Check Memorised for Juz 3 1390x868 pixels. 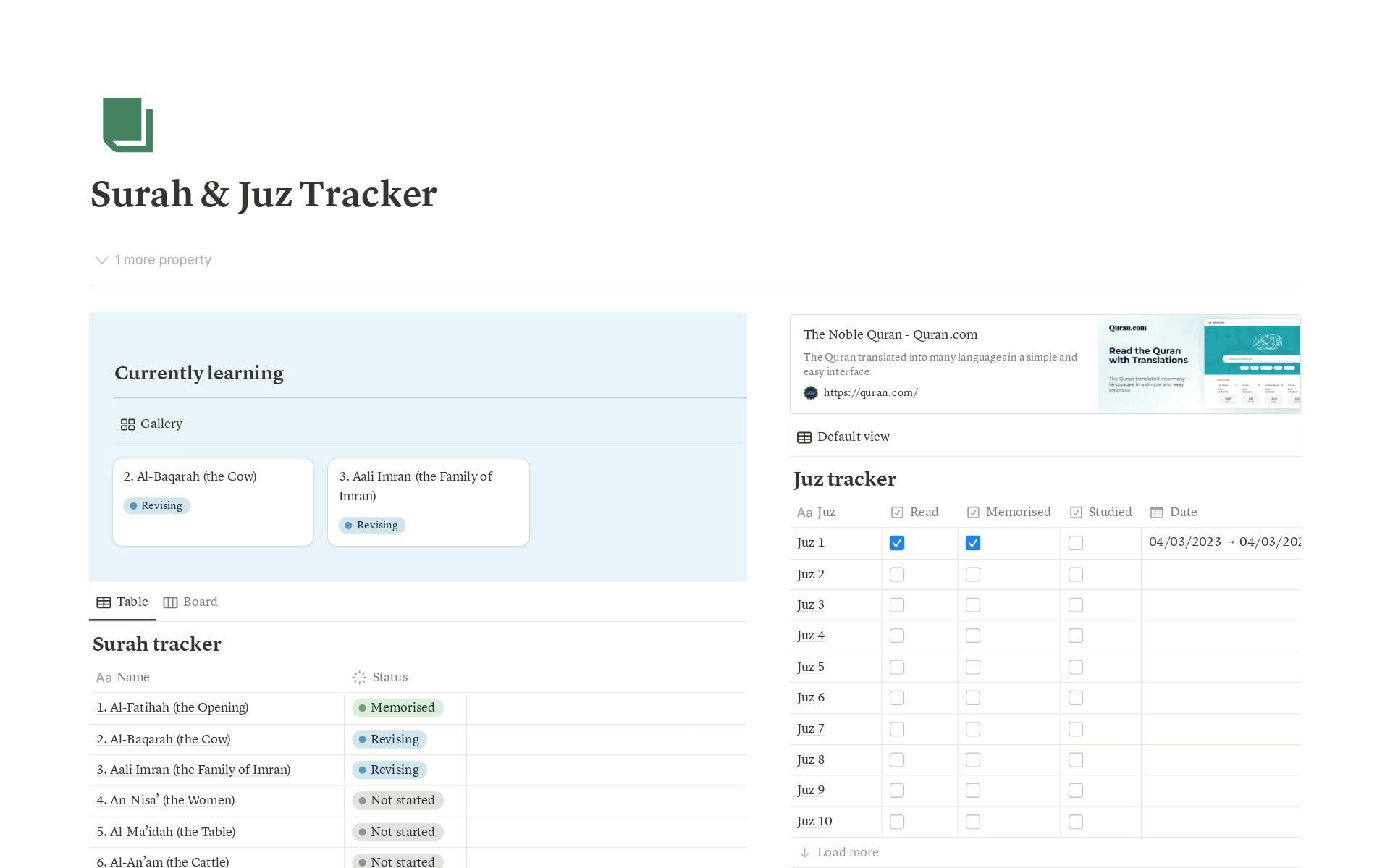pos(973,605)
